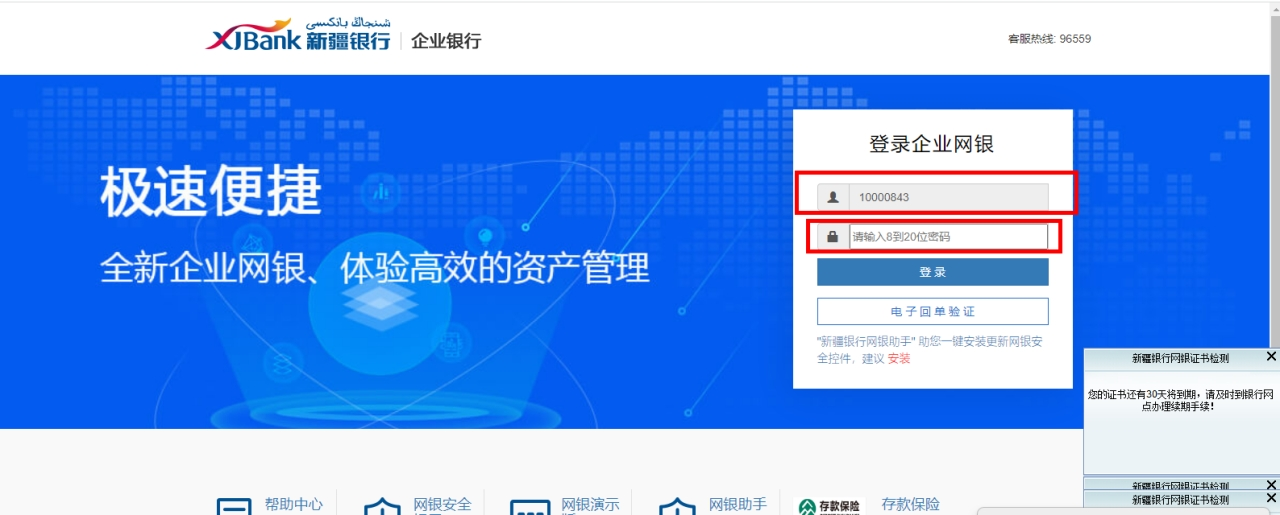Click the password field 请输入8到20位密码
Viewport: 1280px width, 515px height.
(x=948, y=237)
